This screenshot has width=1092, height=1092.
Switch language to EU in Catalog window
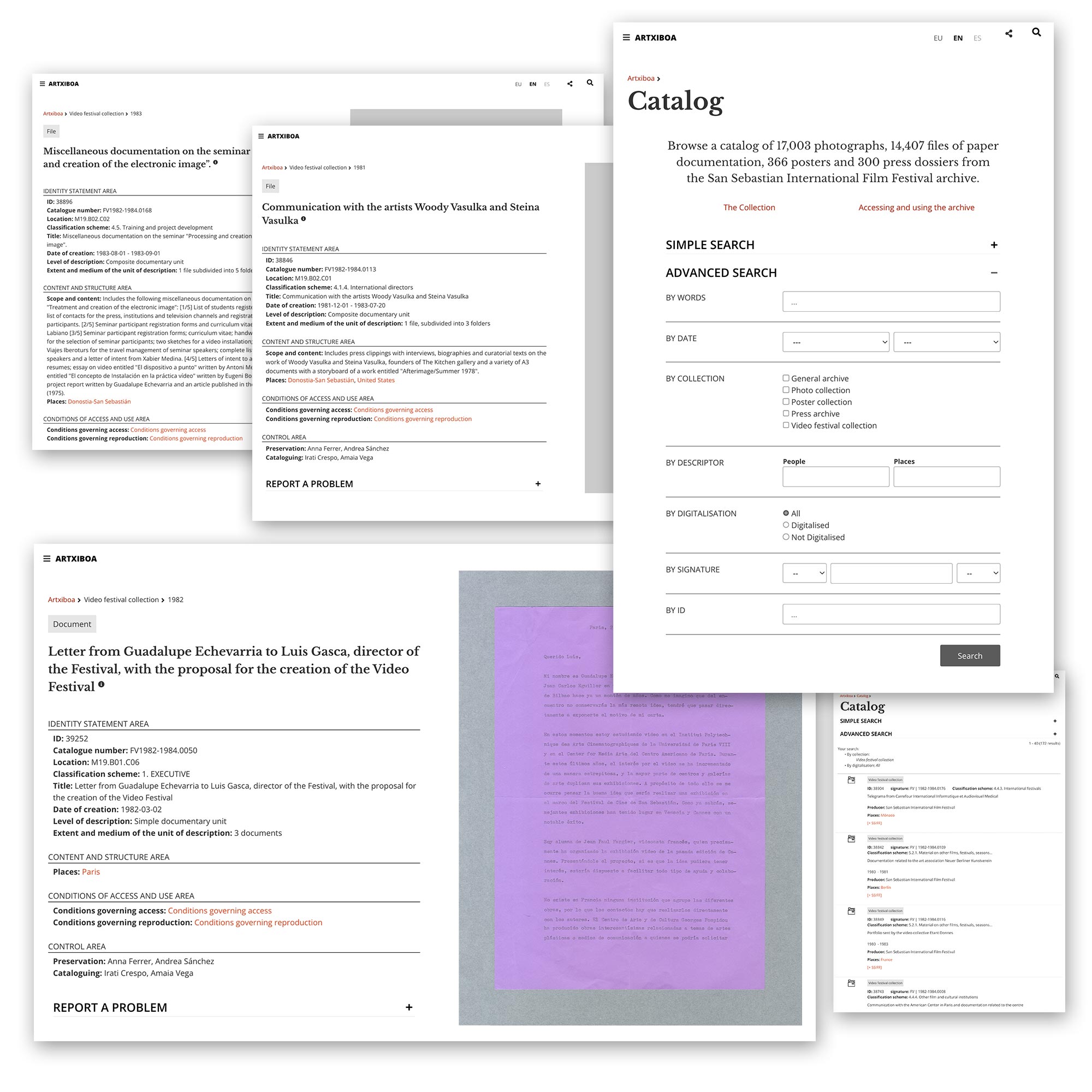(937, 38)
